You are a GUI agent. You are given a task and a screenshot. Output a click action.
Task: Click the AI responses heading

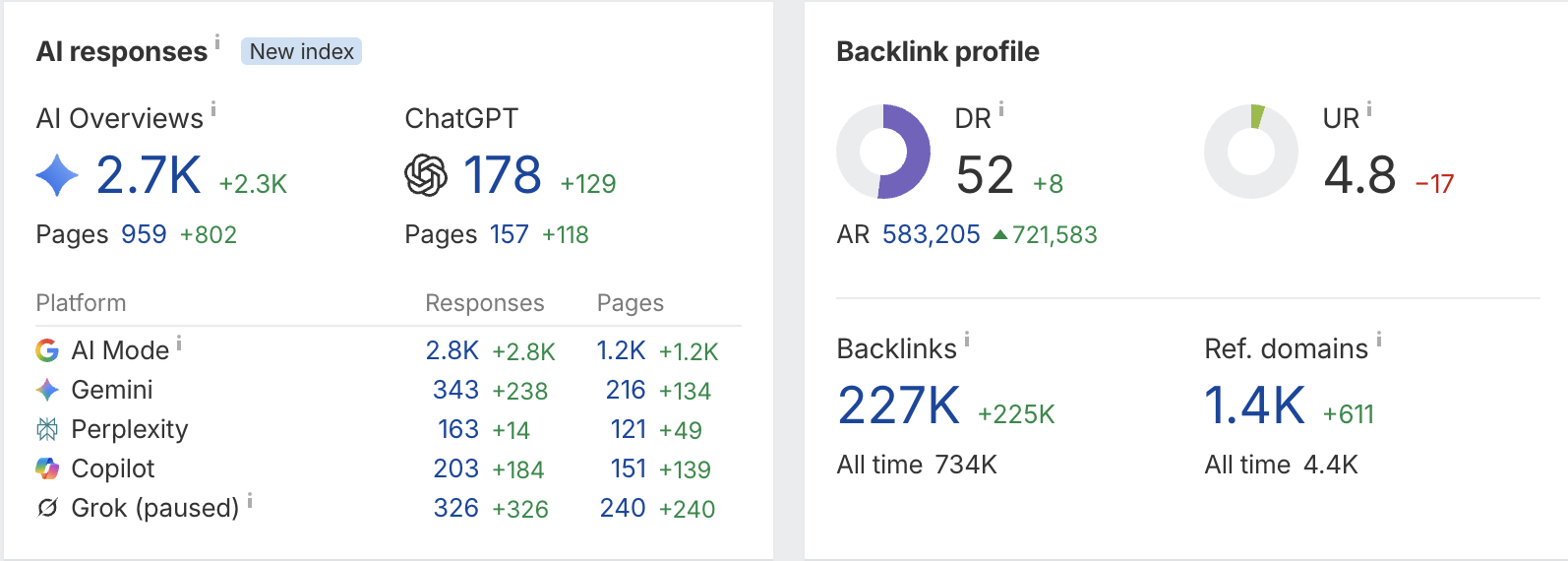pyautogui.click(x=122, y=51)
